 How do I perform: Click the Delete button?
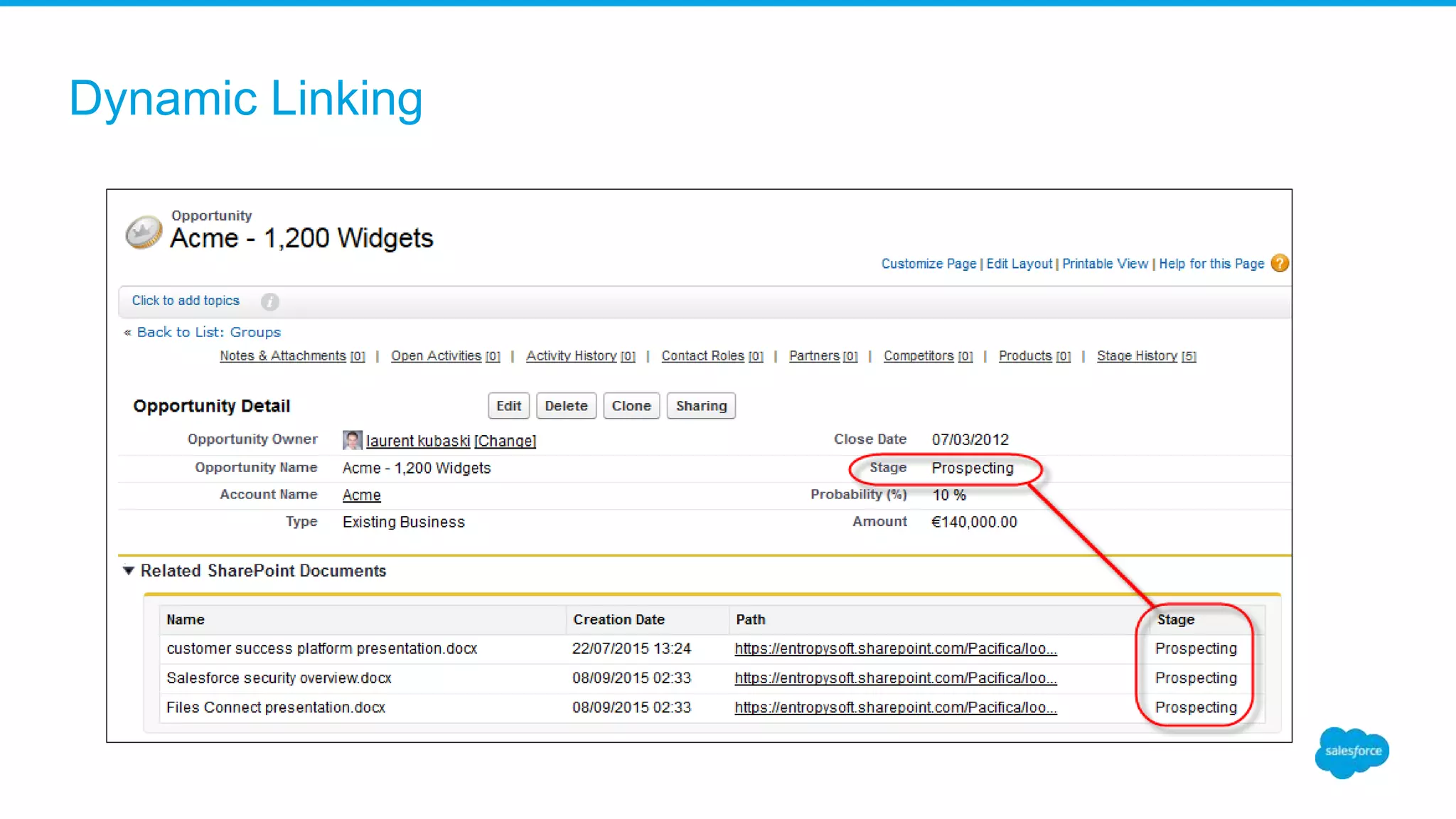click(x=567, y=406)
